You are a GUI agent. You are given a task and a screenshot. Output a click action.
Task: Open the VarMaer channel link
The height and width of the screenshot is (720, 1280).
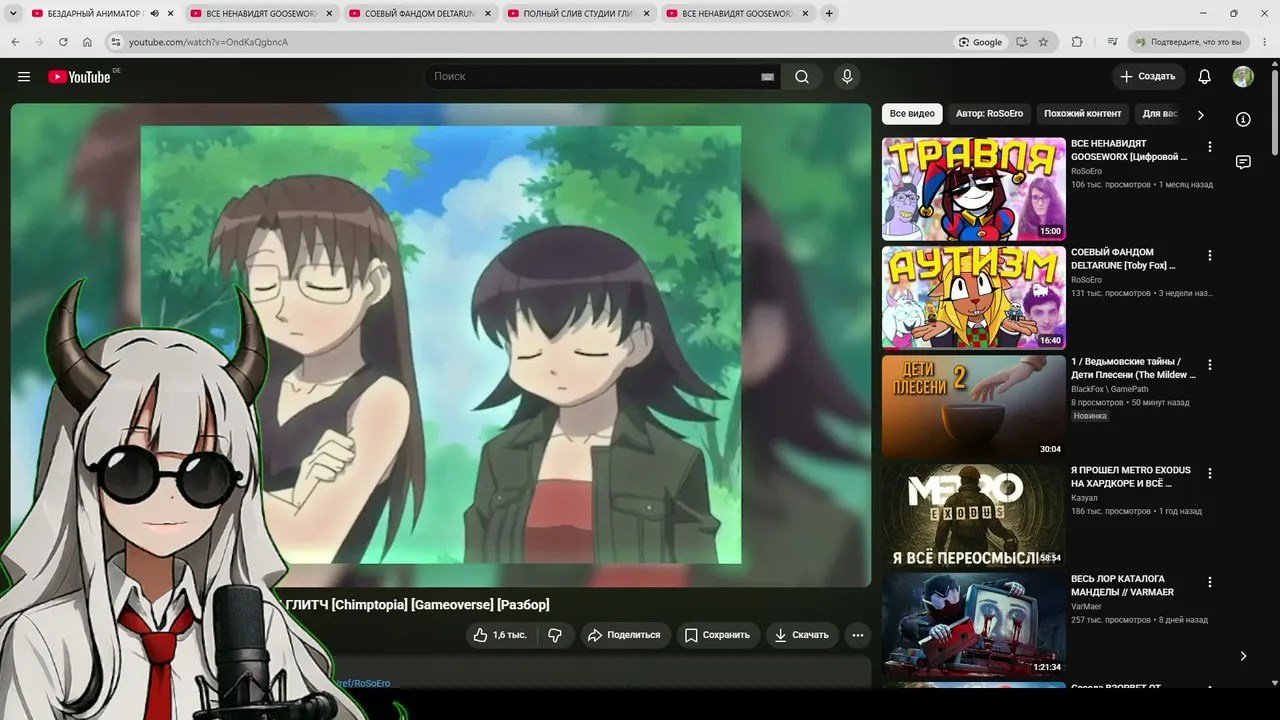click(1087, 606)
